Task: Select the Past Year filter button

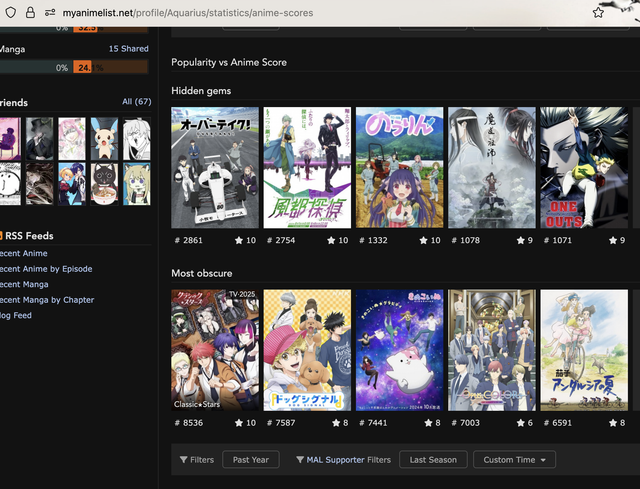Action: (251, 460)
